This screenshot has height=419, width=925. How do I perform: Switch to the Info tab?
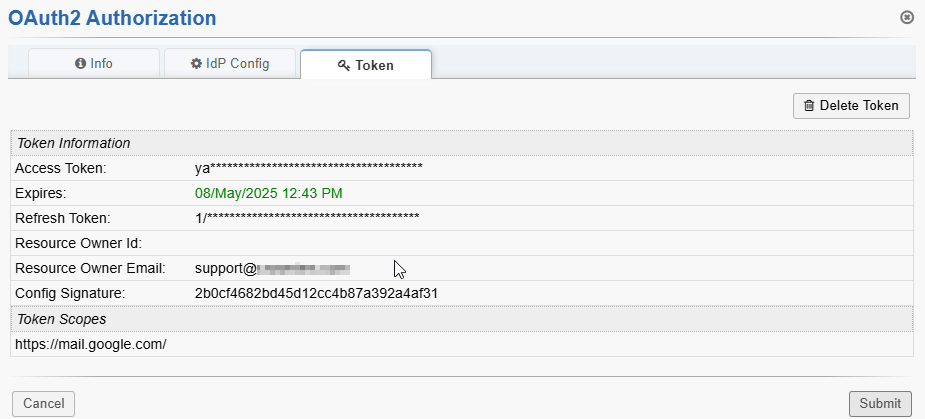pyautogui.click(x=94, y=63)
